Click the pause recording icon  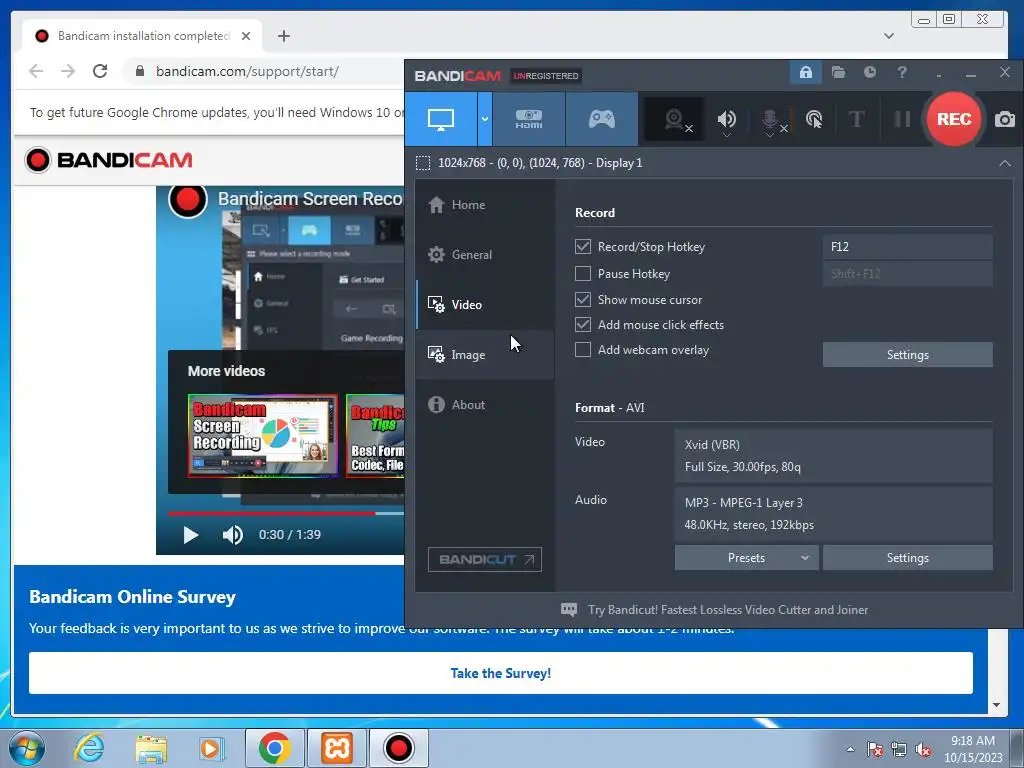pyautogui.click(x=902, y=119)
